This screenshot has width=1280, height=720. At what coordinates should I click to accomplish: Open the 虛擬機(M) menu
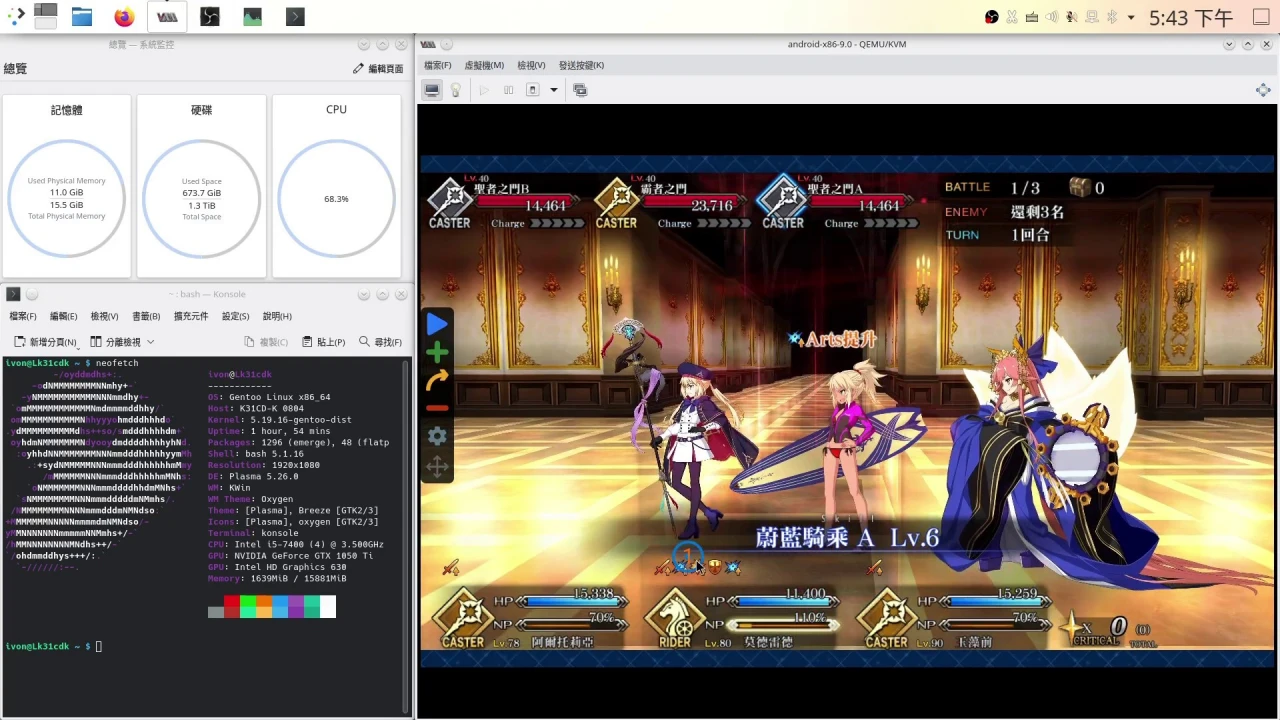tap(483, 65)
